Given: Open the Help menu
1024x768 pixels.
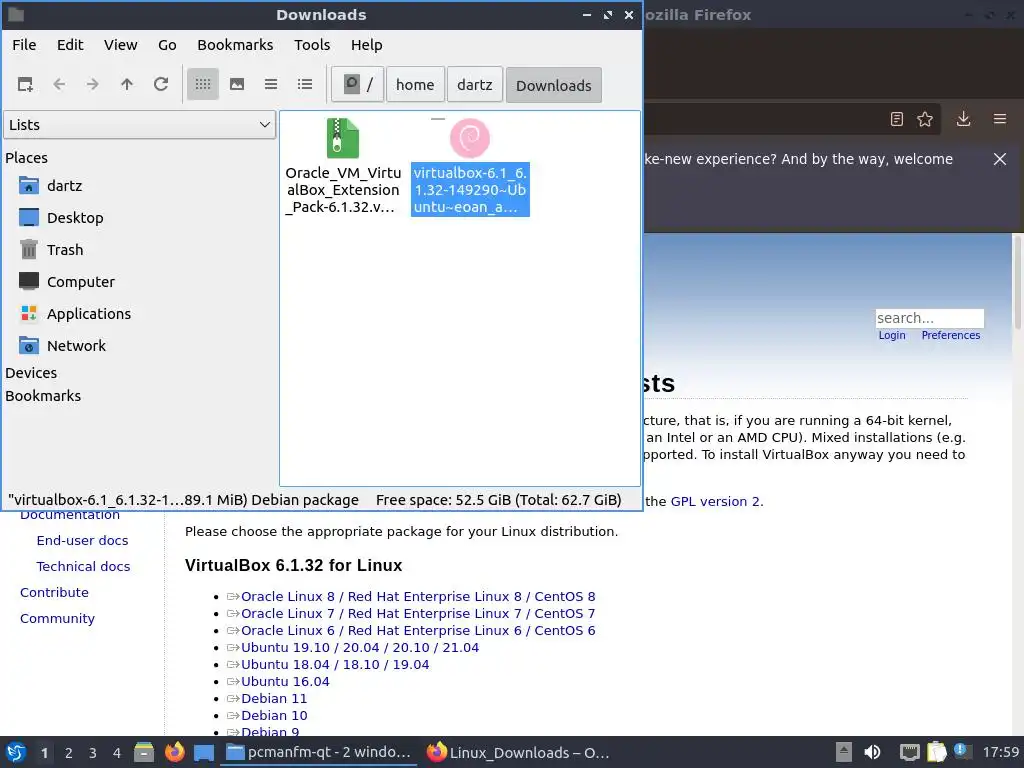Looking at the screenshot, I should tap(366, 45).
